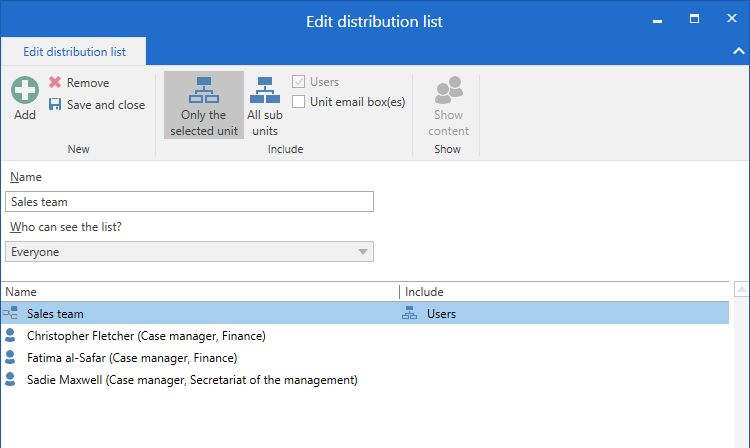Click the Include column header
This screenshot has width=750, height=448.
tap(560, 291)
